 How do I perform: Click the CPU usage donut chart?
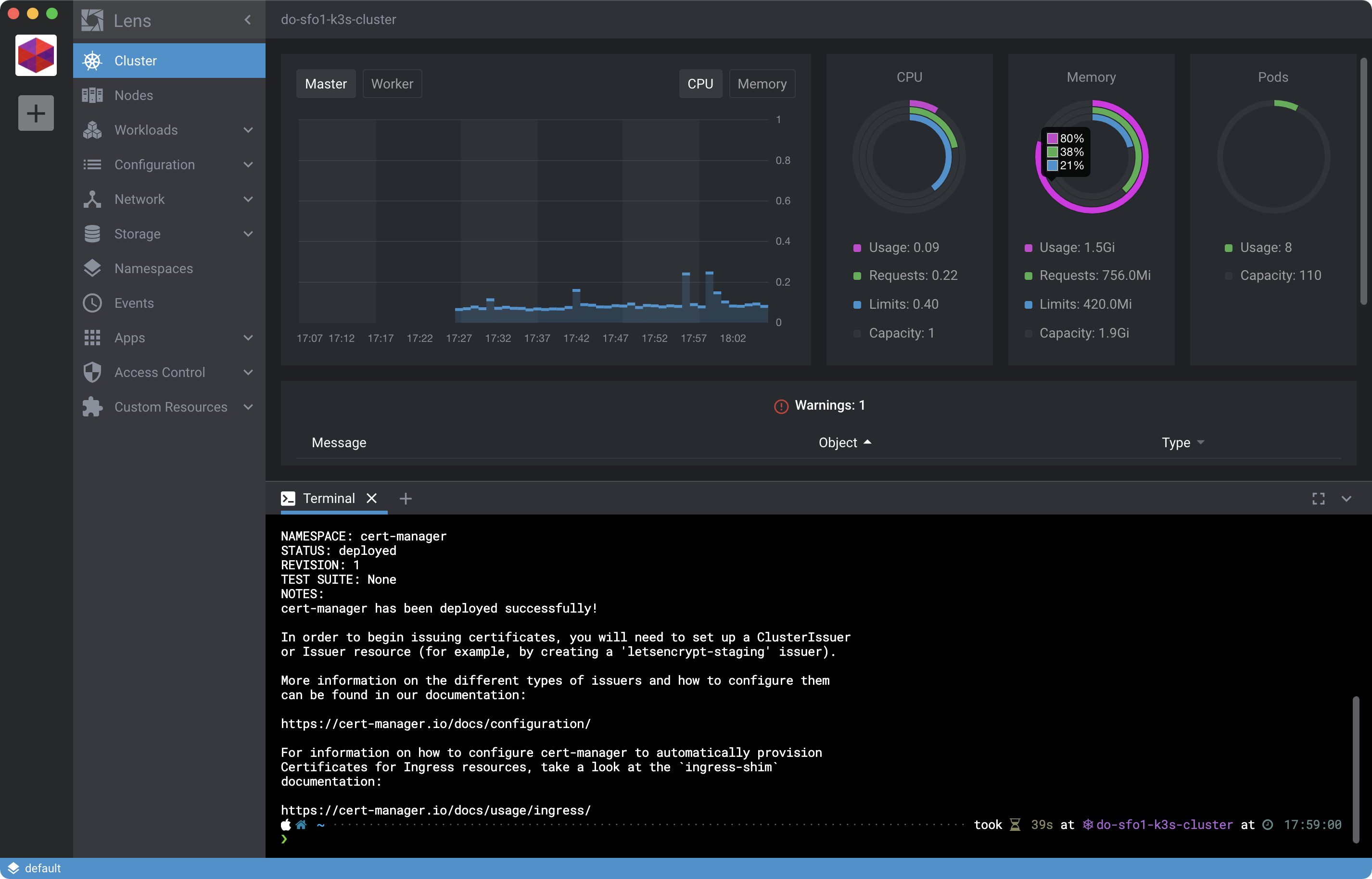pyautogui.click(x=909, y=156)
